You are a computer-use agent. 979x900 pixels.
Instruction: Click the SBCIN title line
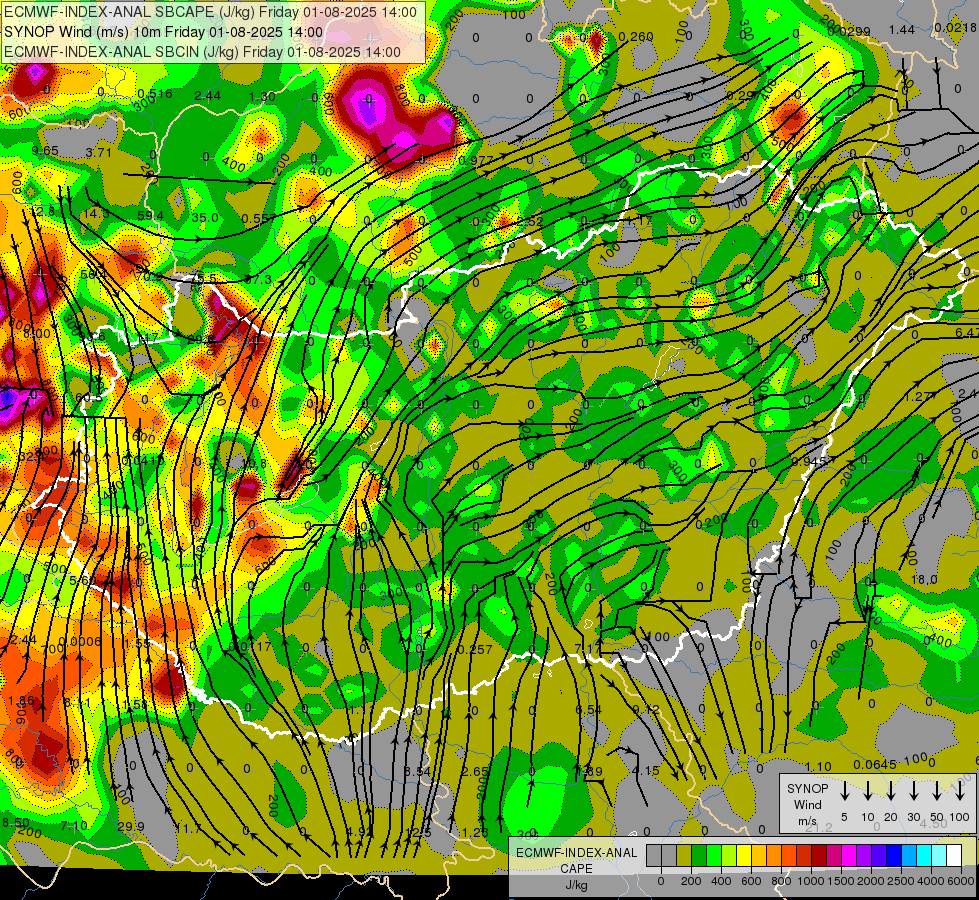(202, 52)
